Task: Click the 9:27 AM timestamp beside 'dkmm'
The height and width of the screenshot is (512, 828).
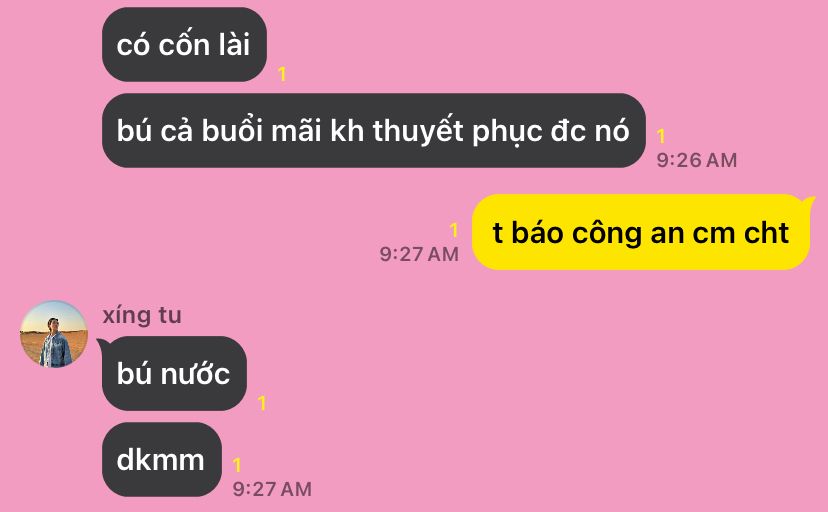Action: click(x=272, y=489)
